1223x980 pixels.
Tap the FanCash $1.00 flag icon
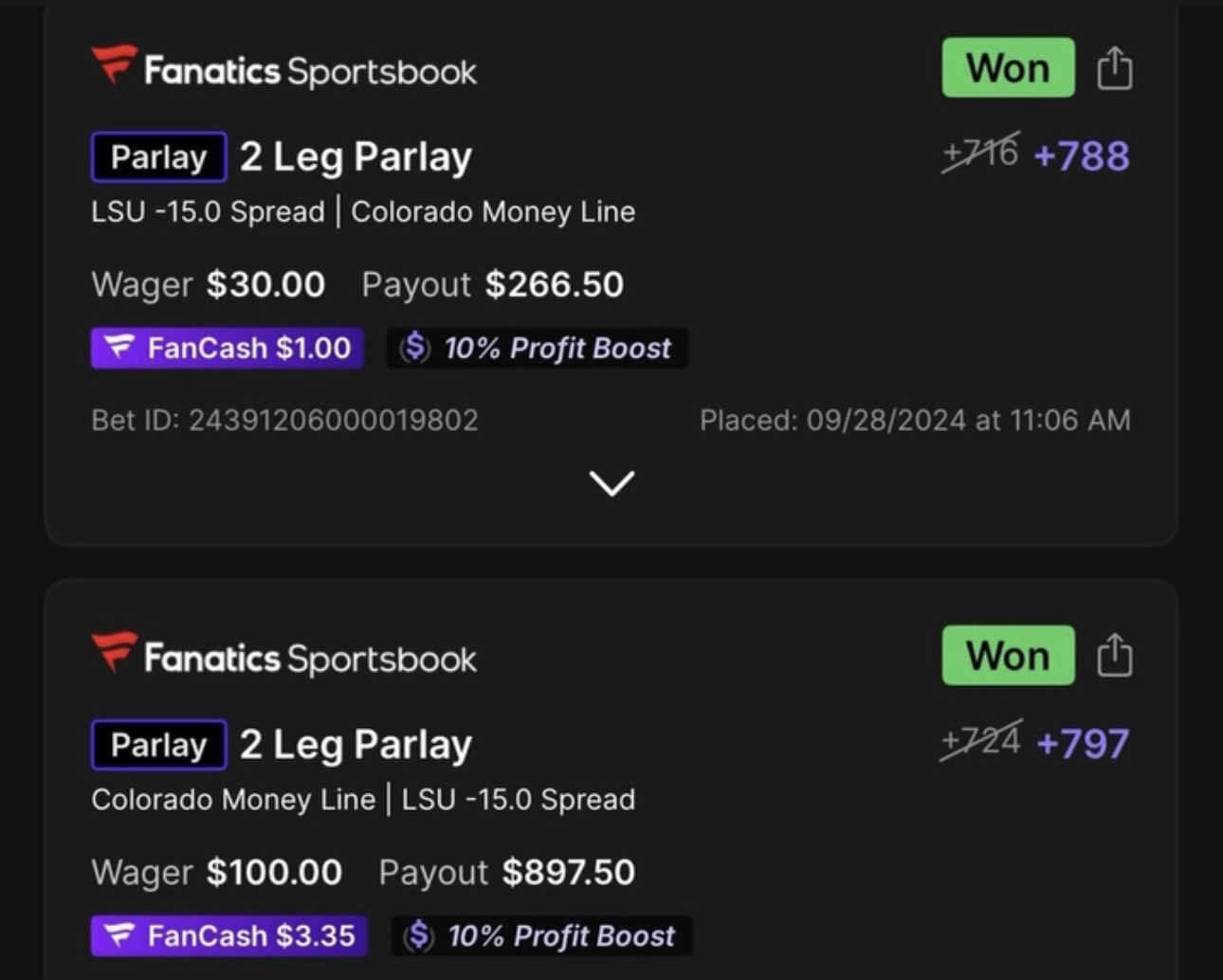[x=119, y=348]
